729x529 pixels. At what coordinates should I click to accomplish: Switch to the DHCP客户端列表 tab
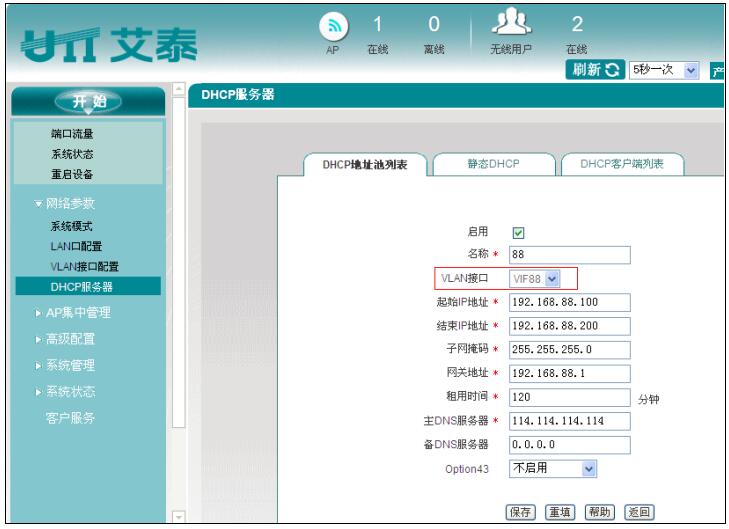622,164
